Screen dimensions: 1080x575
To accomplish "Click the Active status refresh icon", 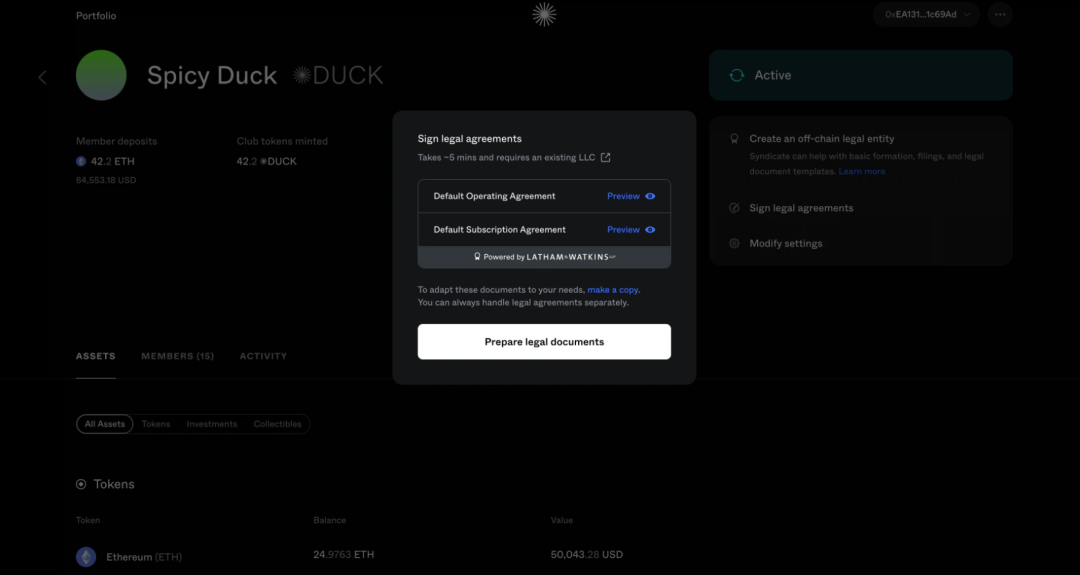I will click(736, 75).
